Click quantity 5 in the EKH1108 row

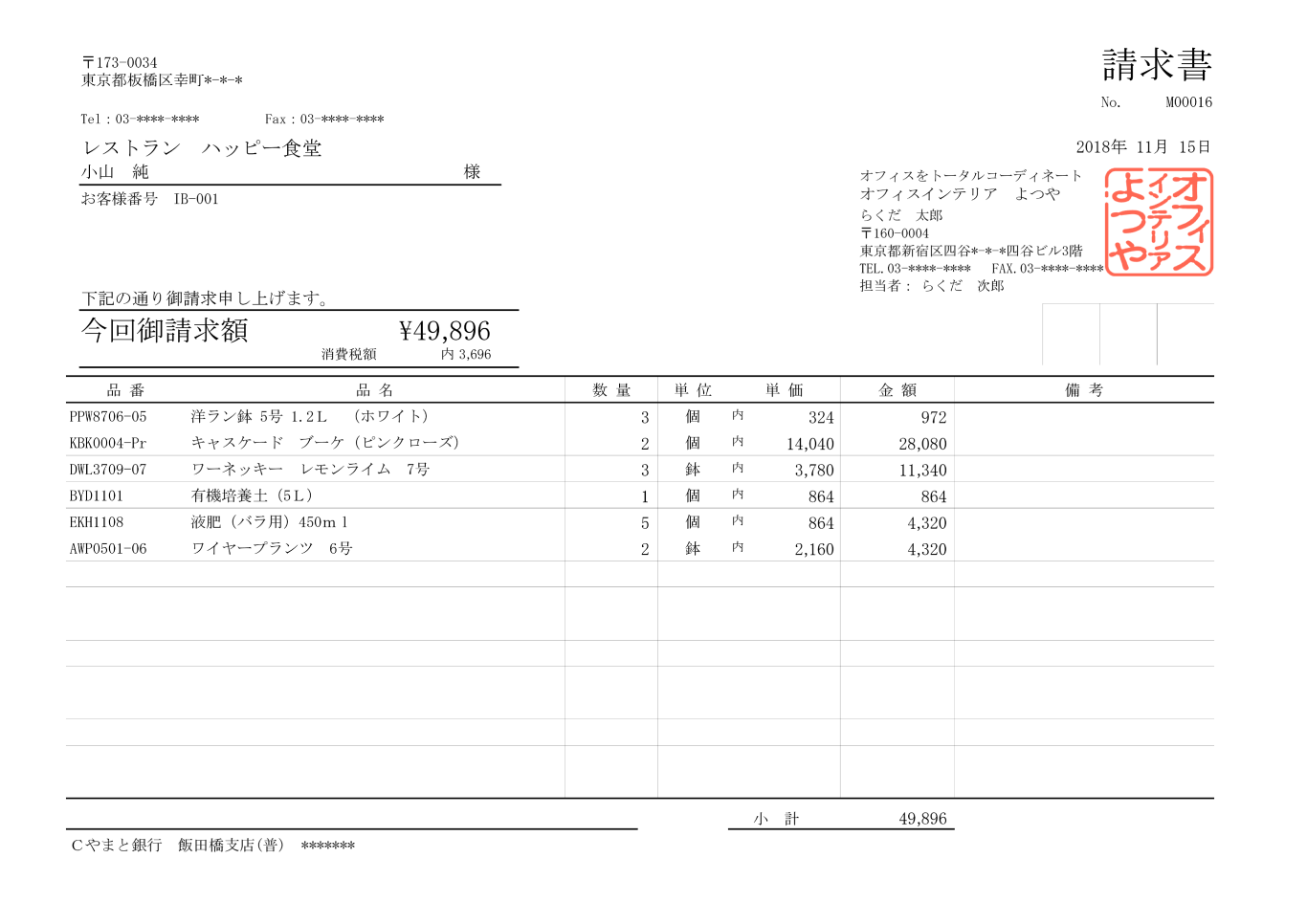pos(645,523)
